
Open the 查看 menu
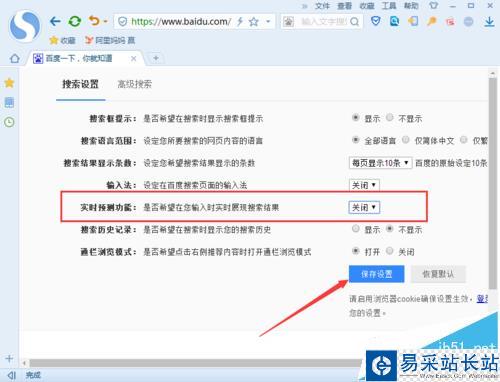coord(344,6)
